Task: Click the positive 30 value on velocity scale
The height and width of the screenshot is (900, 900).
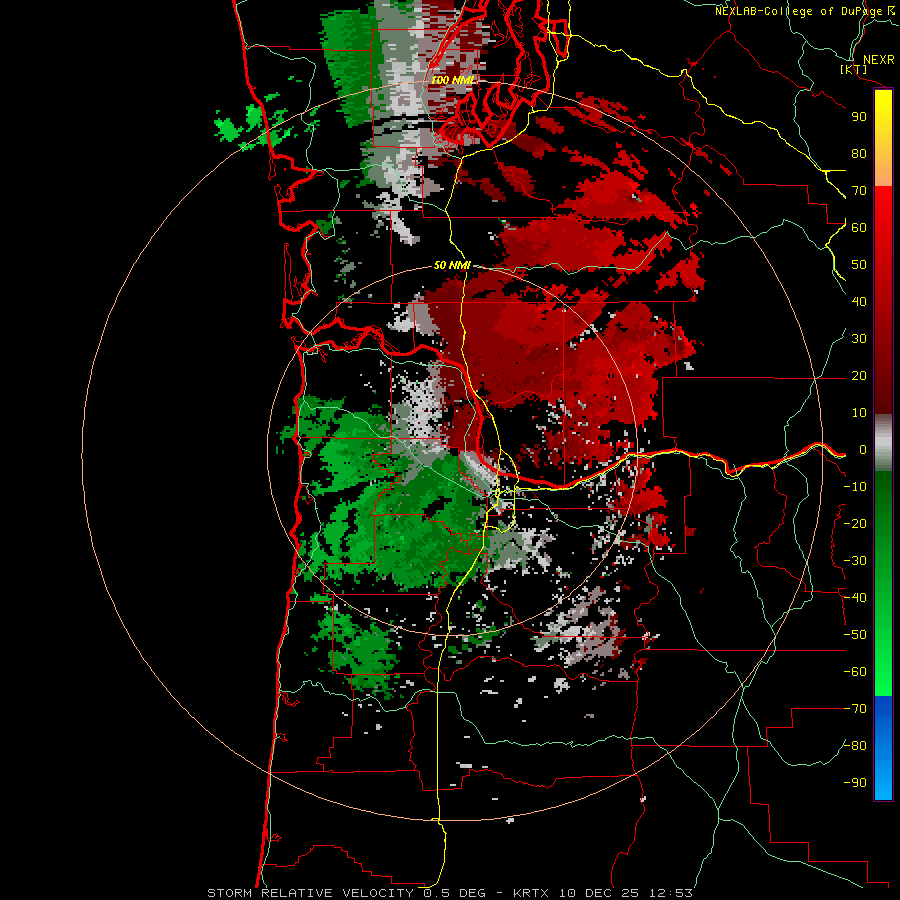Action: click(x=859, y=339)
